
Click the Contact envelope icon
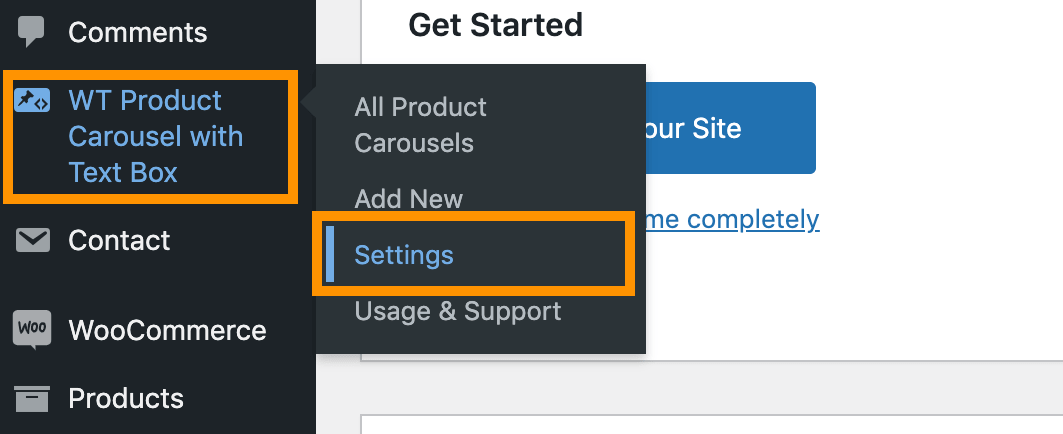coord(32,240)
